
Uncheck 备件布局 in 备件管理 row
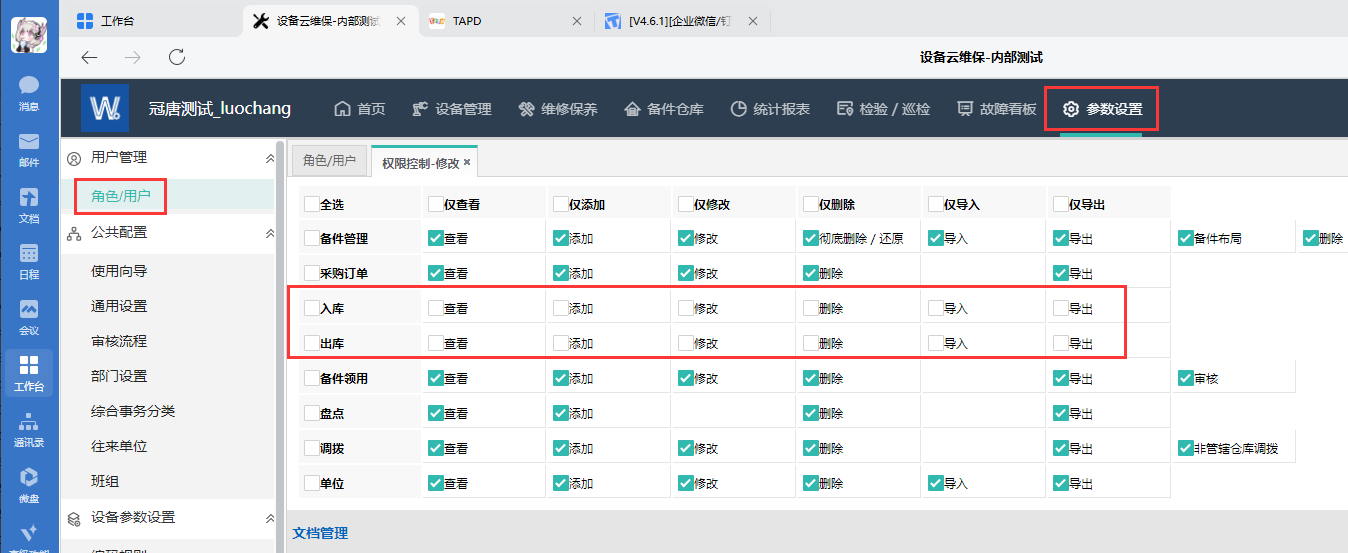1186,238
